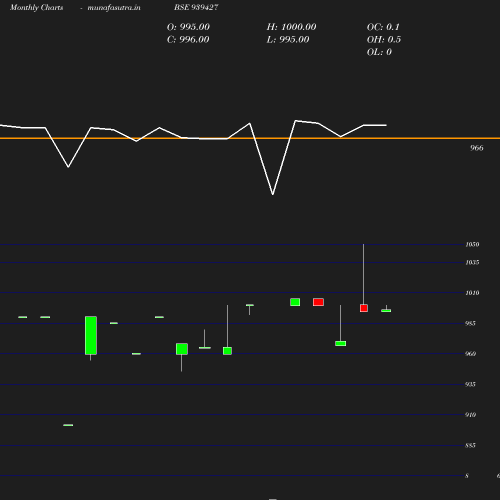Click the 1050 price axis label
The height and width of the screenshot is (500, 500).
(x=472, y=245)
